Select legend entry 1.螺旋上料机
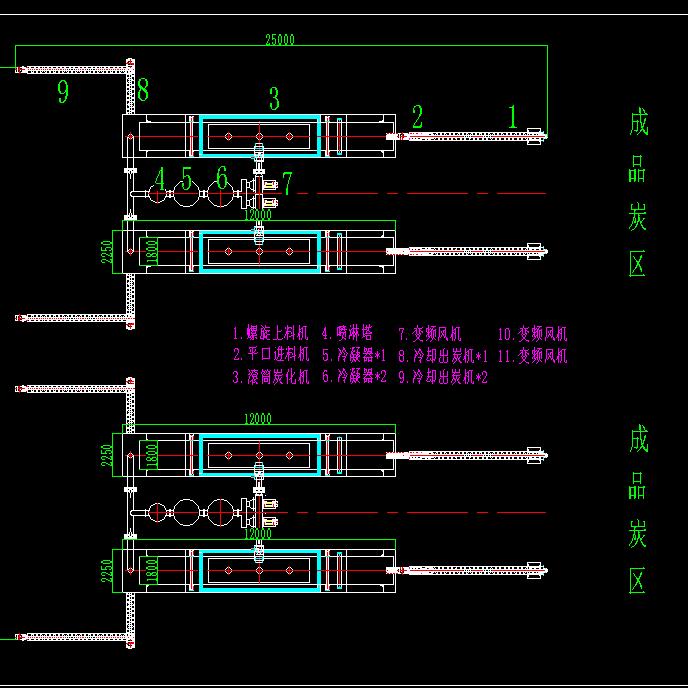Screen dimensions: 688x688 (x=271, y=334)
